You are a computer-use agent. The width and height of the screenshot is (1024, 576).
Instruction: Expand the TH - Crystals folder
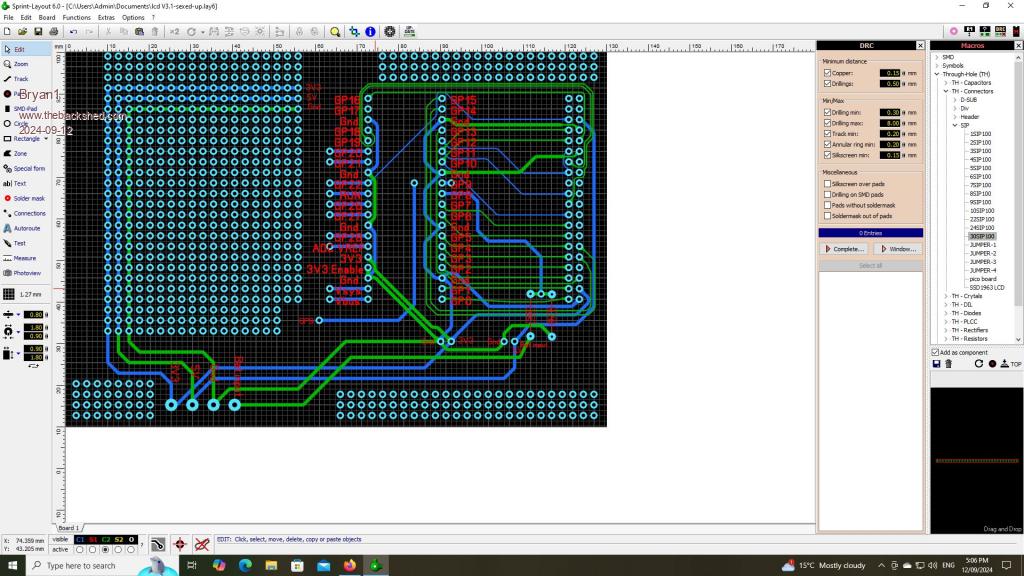tap(946, 296)
